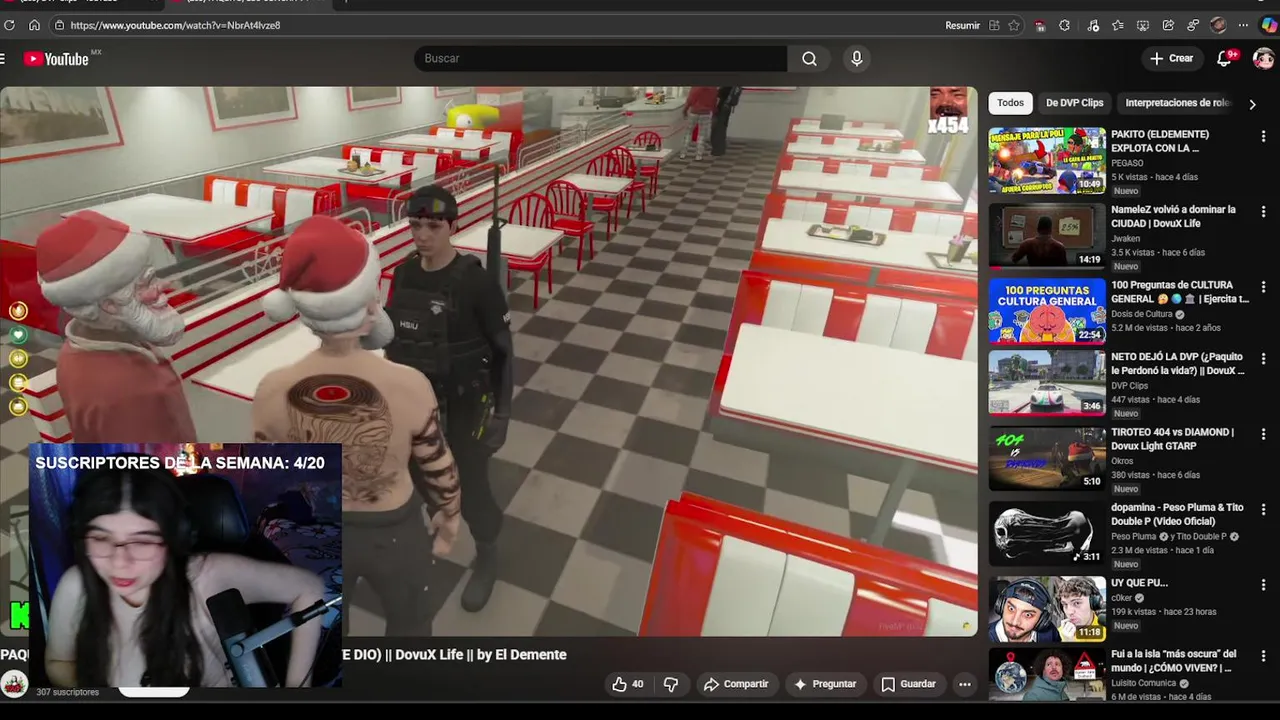The height and width of the screenshot is (720, 1280).
Task: Open options menu for NETO DEJÓ video
Action: 1263,359
